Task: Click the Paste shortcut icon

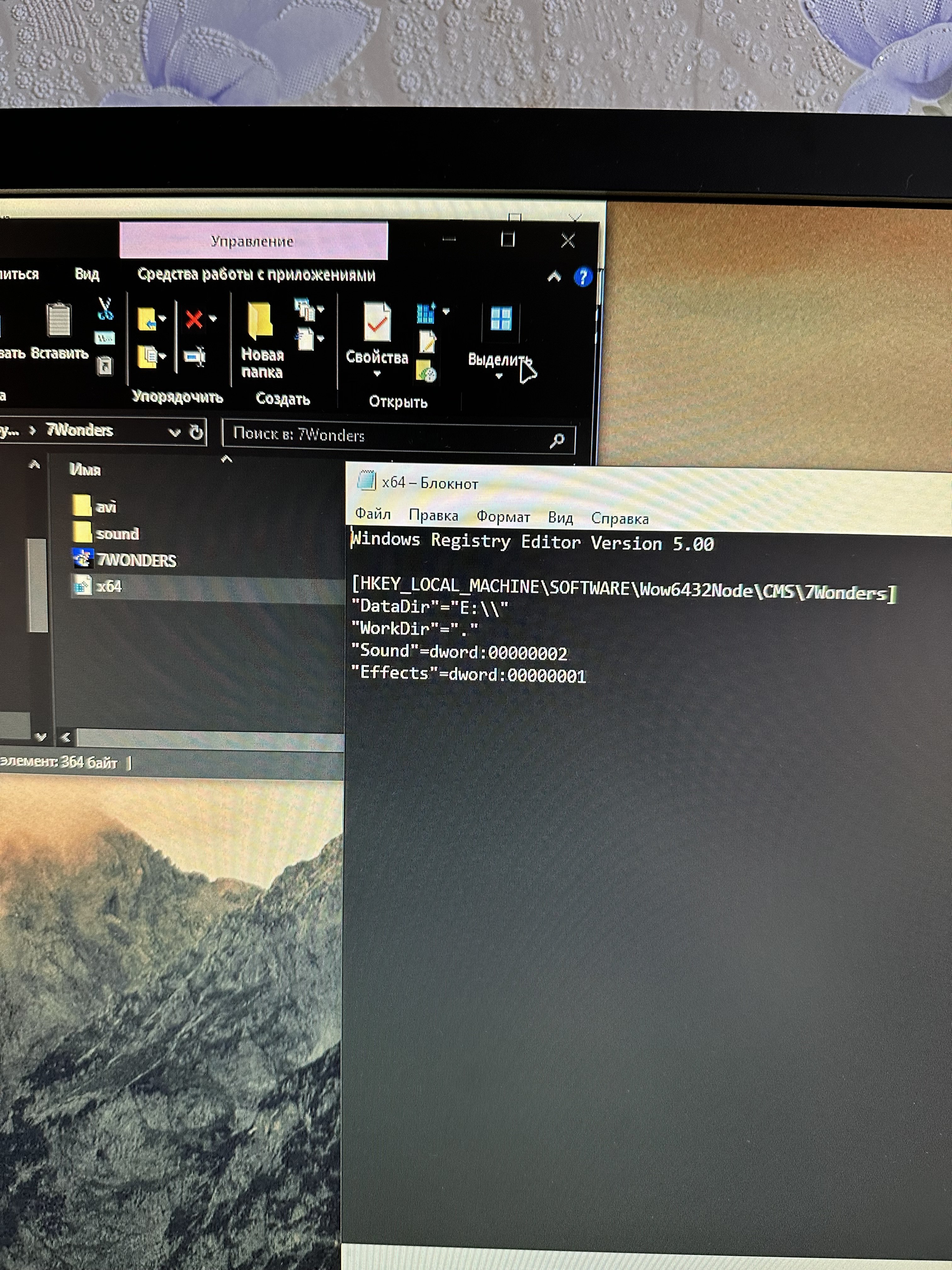Action: tap(105, 366)
